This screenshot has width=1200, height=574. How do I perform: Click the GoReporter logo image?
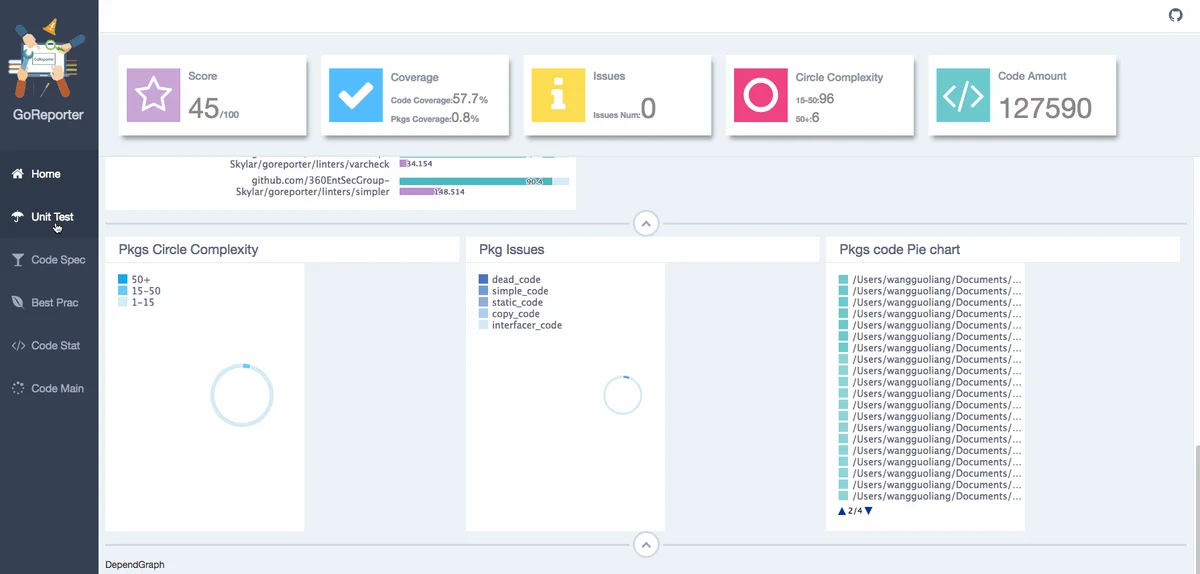47,57
